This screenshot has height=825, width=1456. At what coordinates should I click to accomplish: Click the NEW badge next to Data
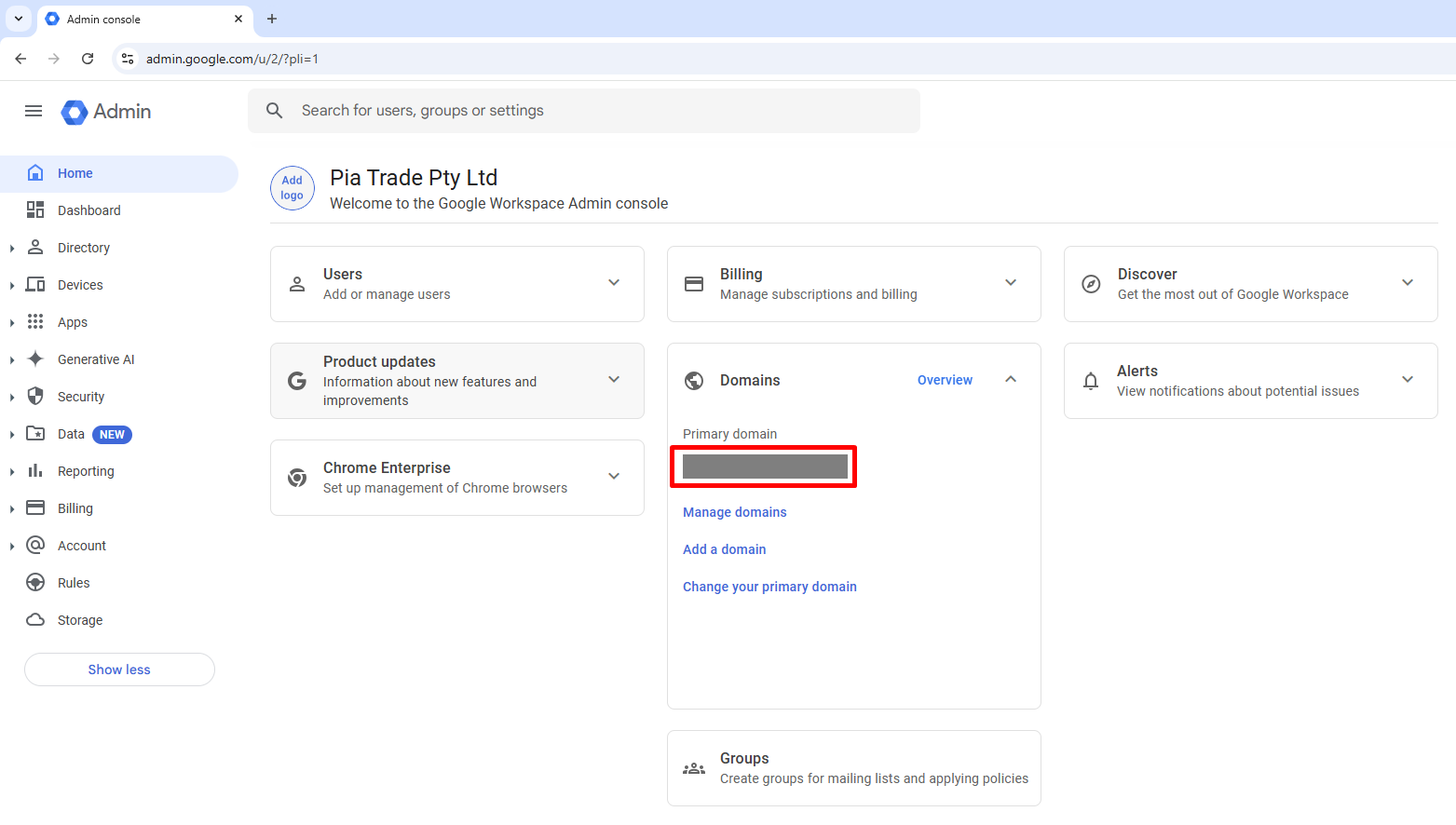pos(112,435)
